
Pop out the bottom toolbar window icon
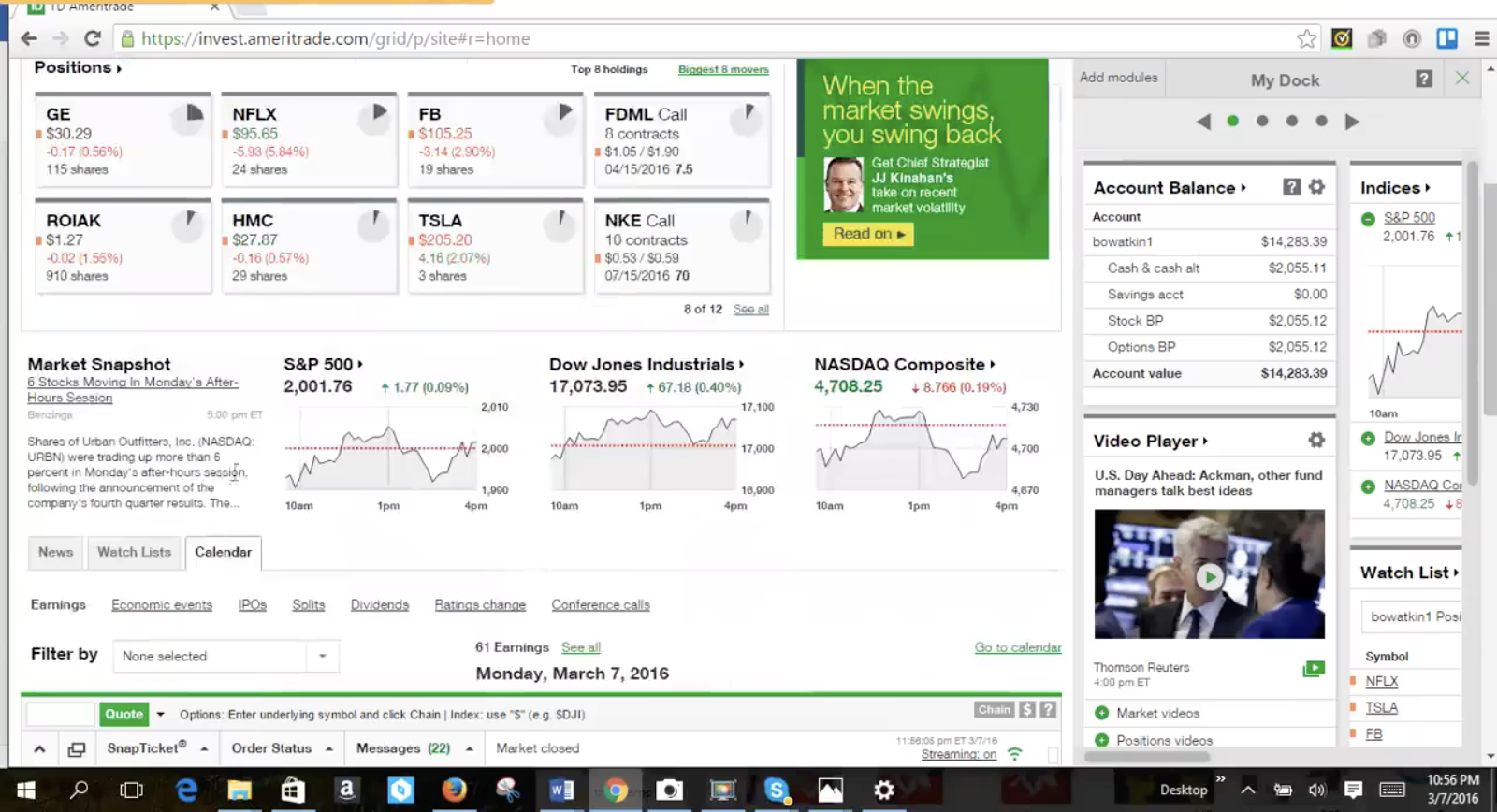click(x=77, y=749)
